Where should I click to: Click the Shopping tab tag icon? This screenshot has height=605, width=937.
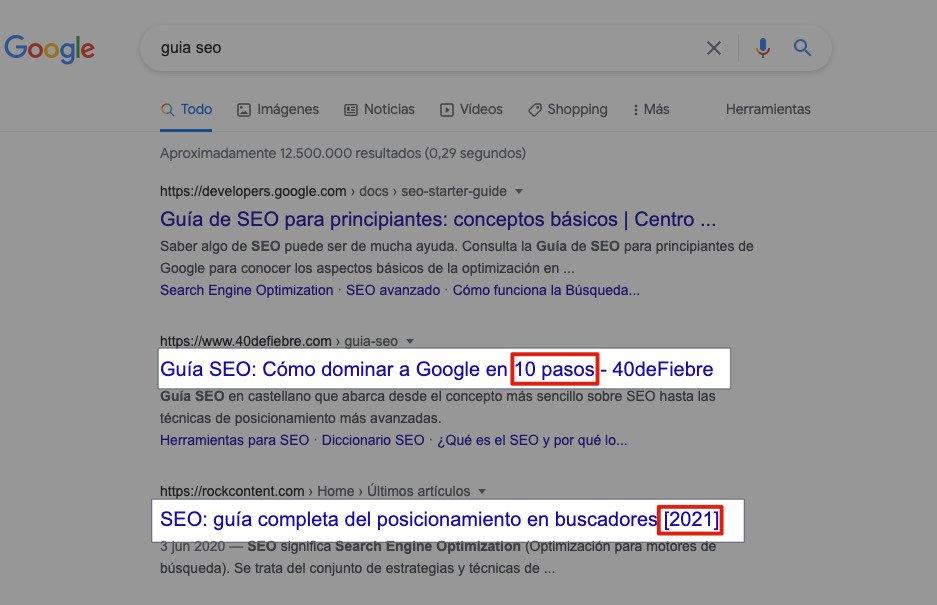click(535, 110)
